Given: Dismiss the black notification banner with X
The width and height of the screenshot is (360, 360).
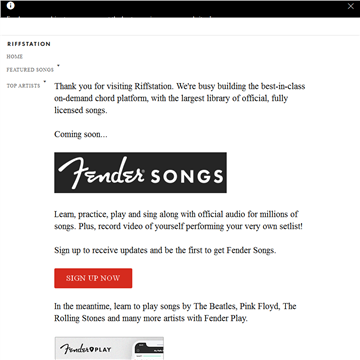Looking at the screenshot, I should click(351, 6).
